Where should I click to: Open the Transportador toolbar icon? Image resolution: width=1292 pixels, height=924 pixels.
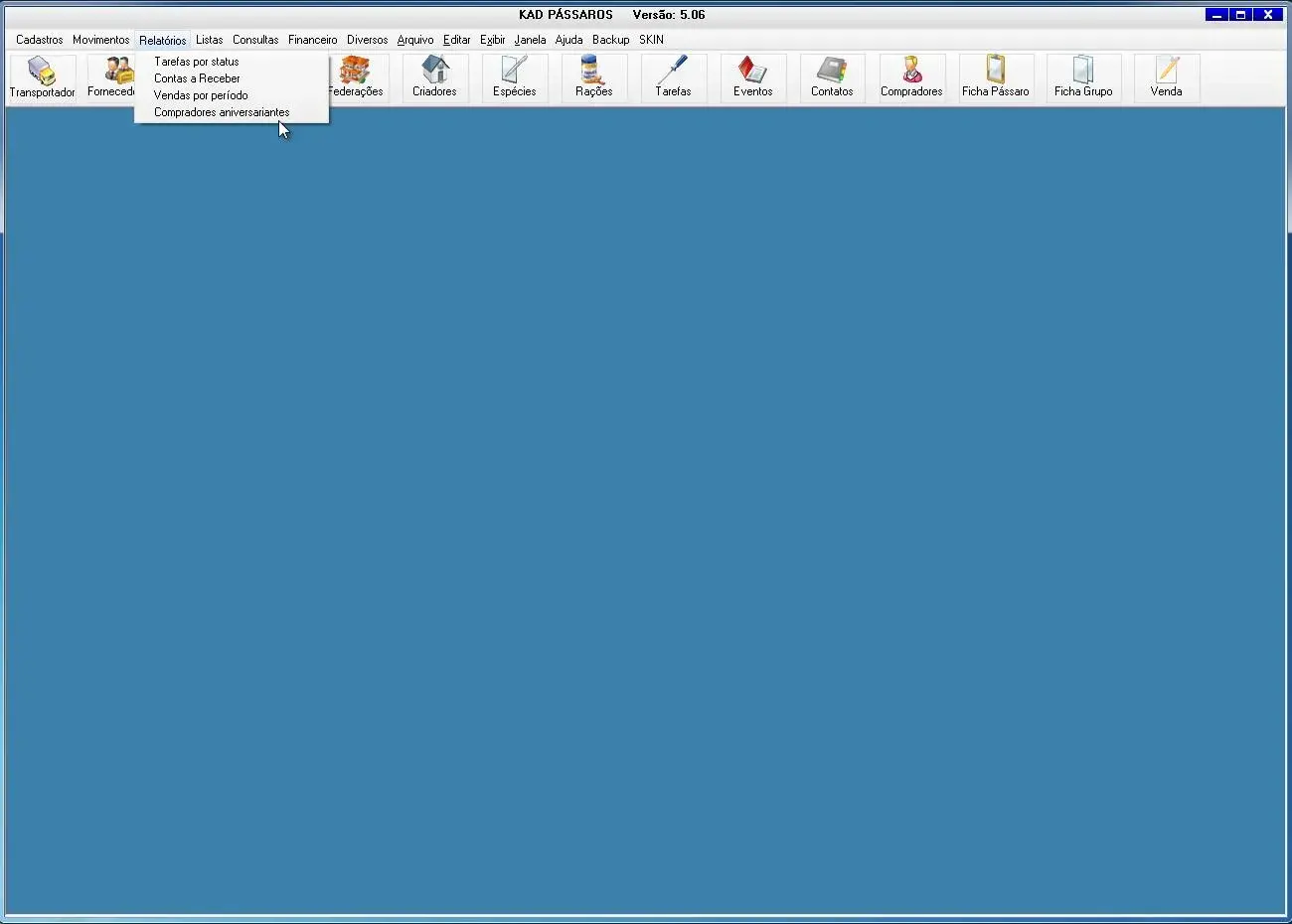click(42, 77)
